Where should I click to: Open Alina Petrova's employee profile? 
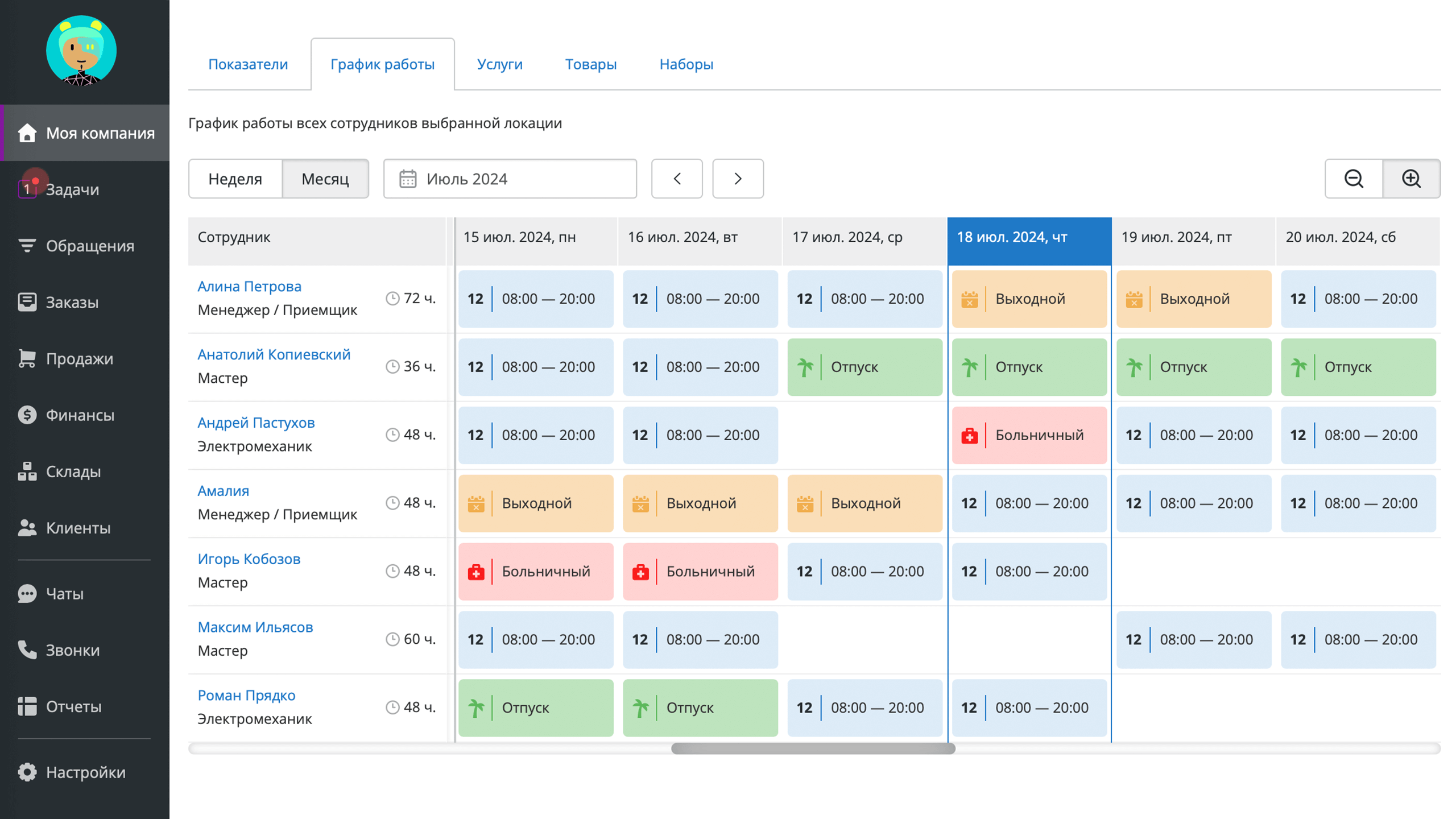249,286
